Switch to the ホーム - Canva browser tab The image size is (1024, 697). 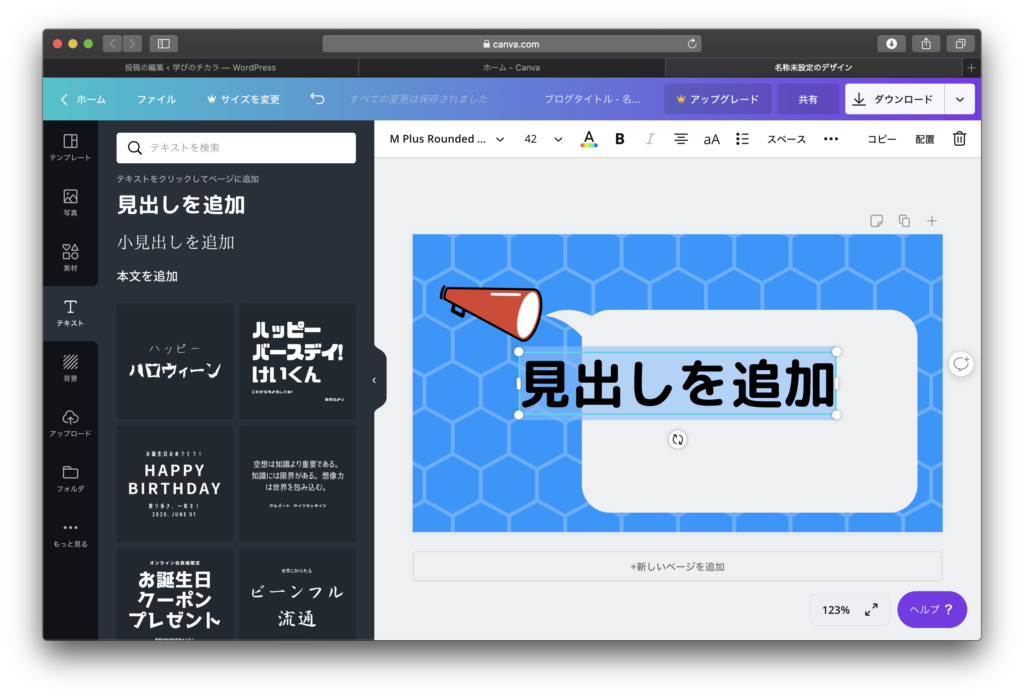pos(511,67)
